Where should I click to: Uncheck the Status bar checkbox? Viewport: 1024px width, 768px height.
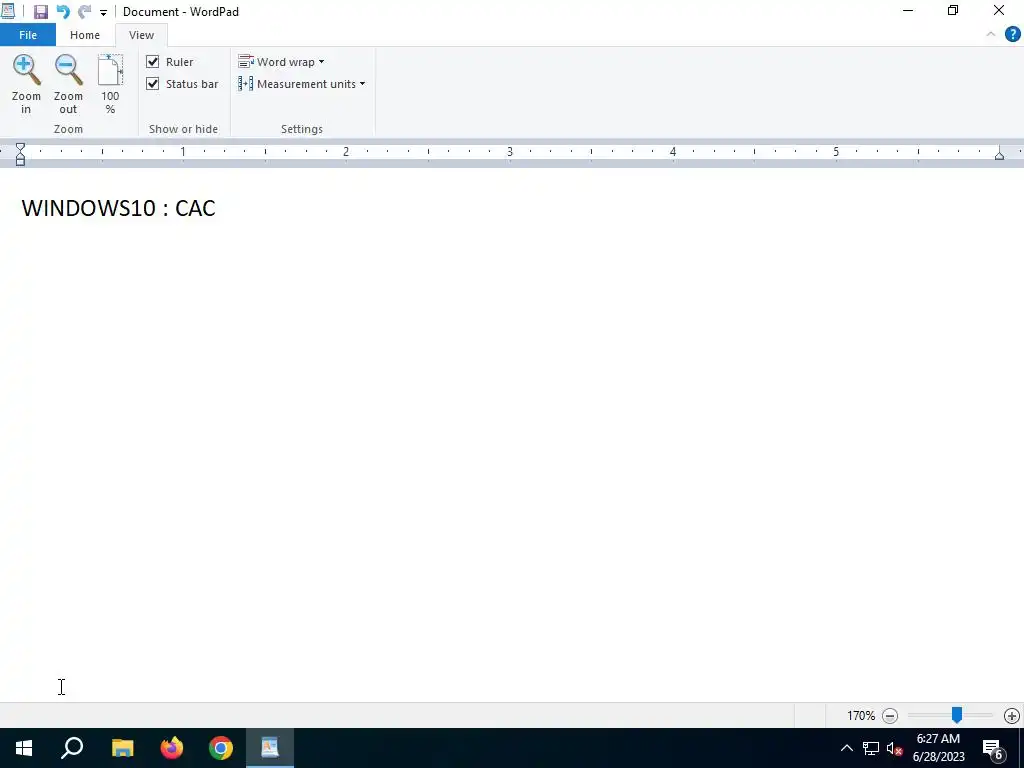pyautogui.click(x=153, y=84)
